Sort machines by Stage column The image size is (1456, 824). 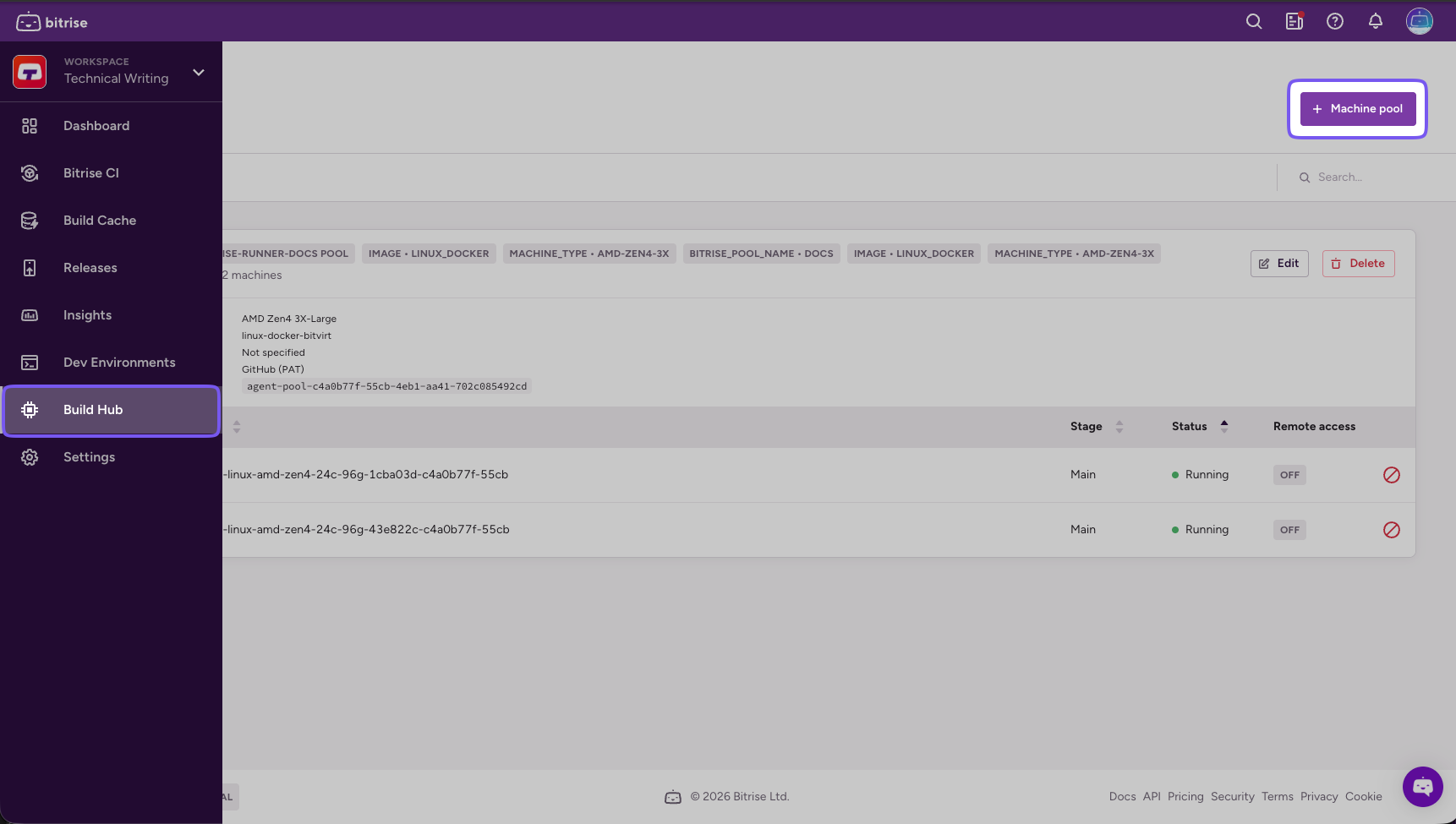[1096, 427]
